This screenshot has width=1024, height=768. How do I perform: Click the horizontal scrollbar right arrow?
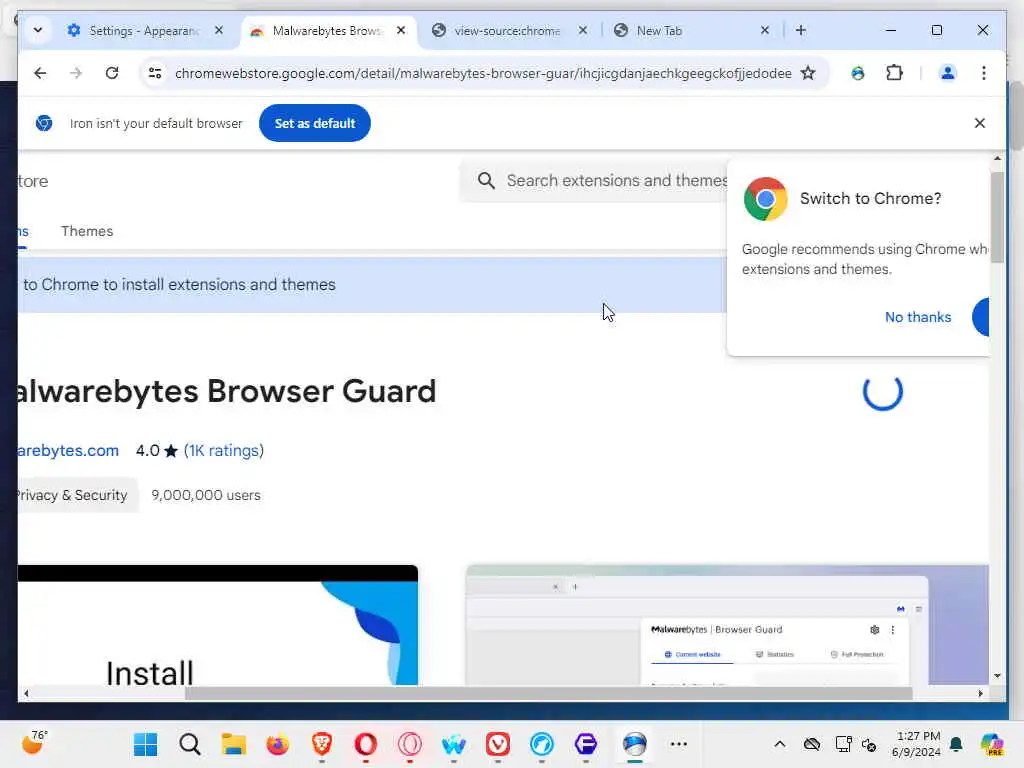tap(980, 694)
